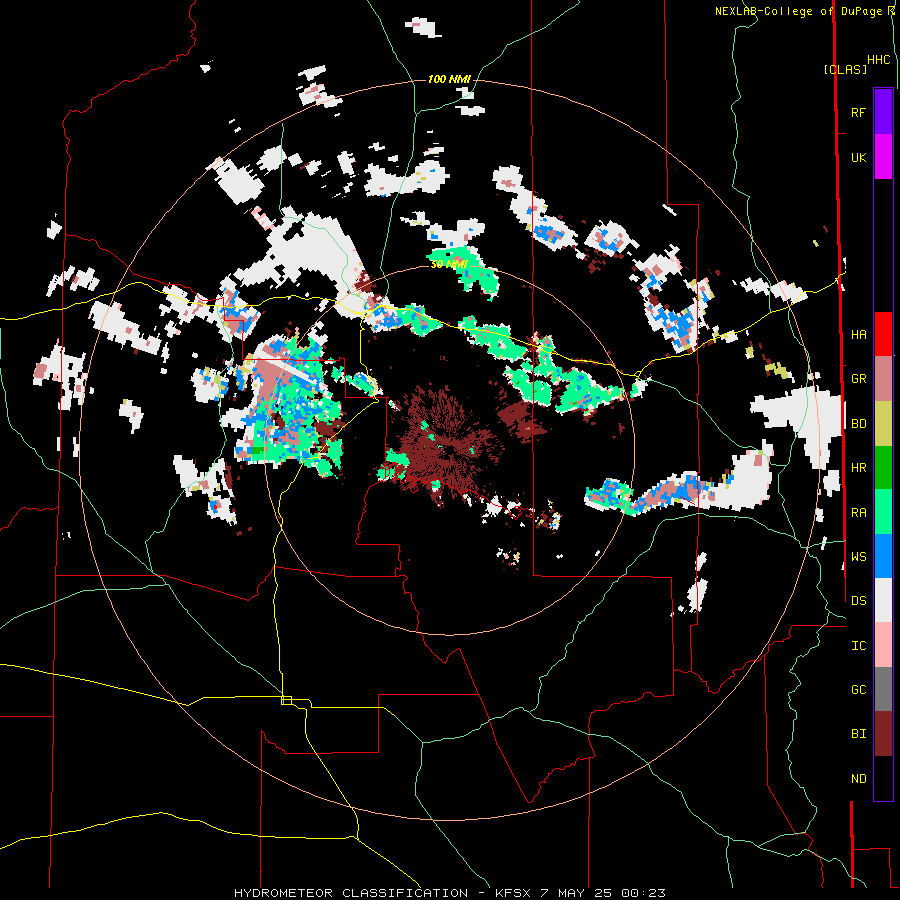
Task: Click the DS legend label
Action: tap(858, 601)
